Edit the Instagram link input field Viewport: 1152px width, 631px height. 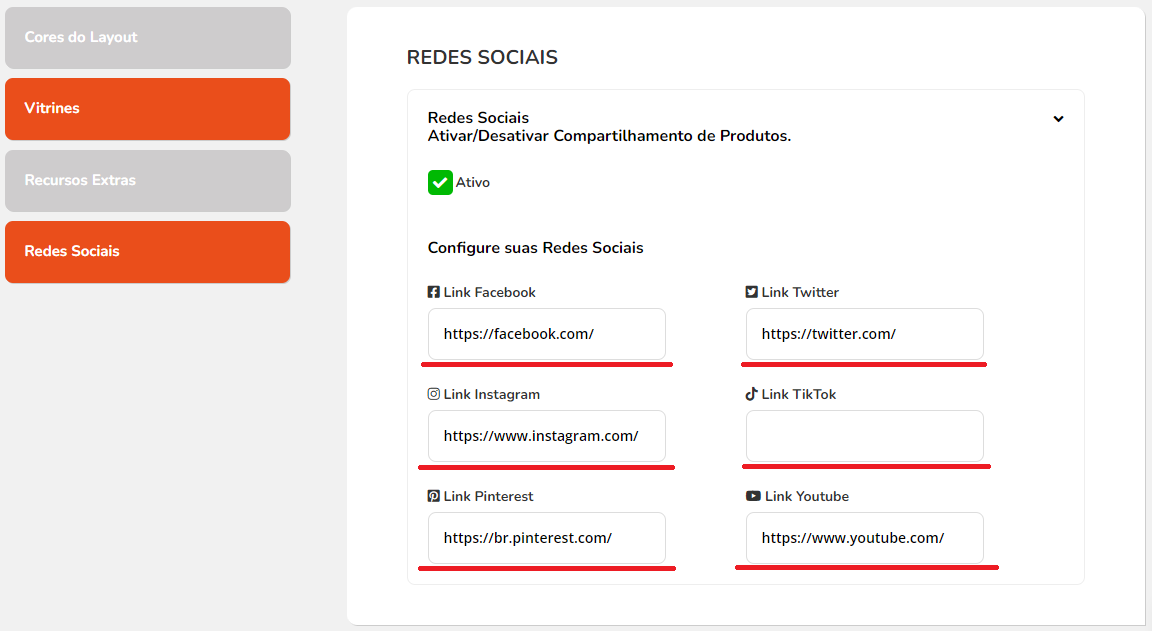tap(546, 436)
